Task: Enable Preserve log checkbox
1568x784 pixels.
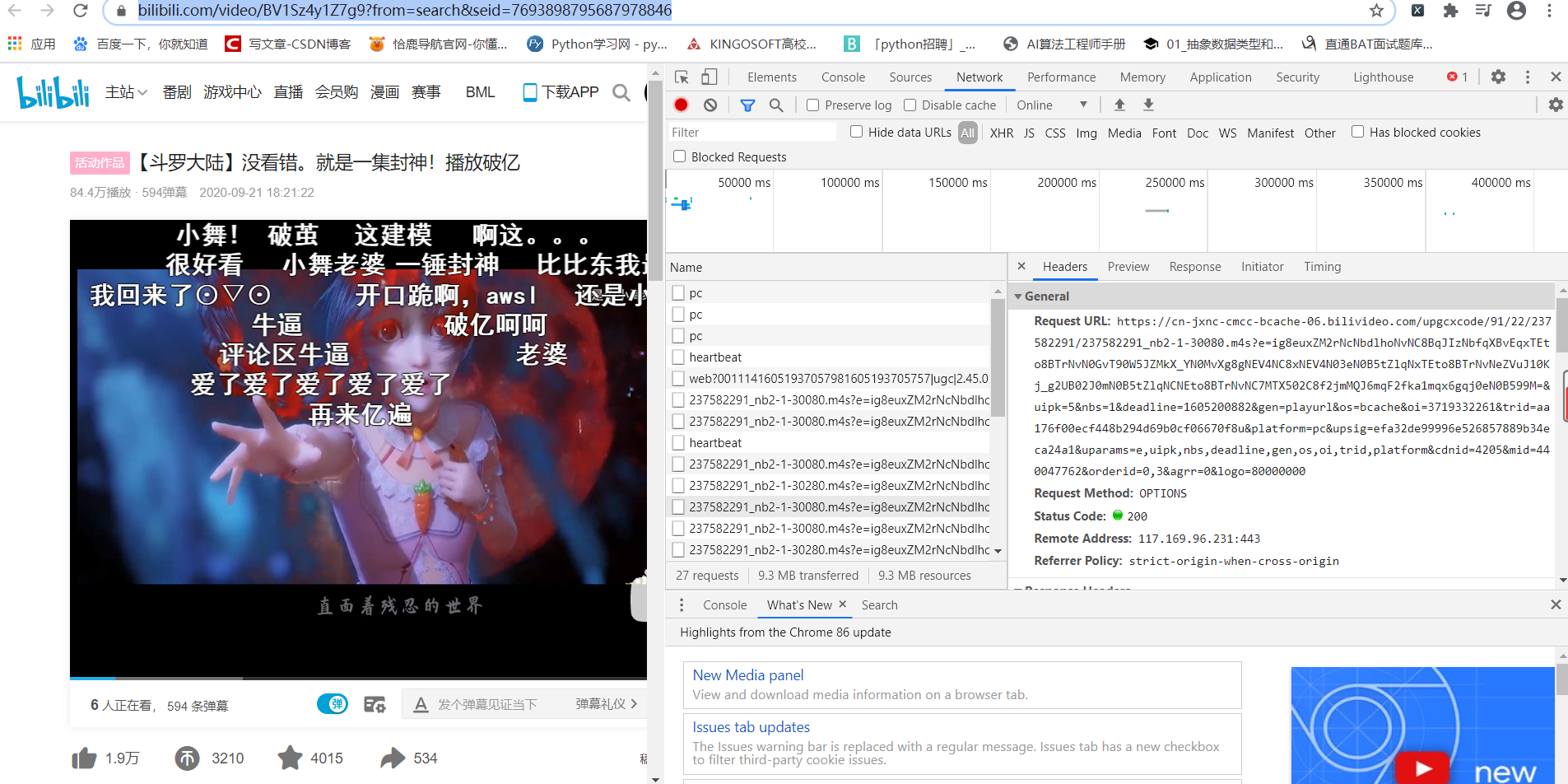Action: [812, 105]
